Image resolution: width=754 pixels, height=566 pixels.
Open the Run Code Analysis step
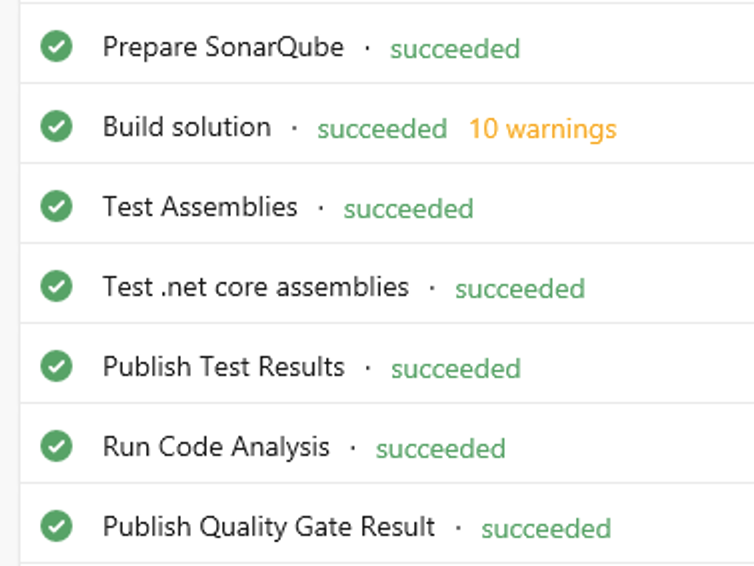pyautogui.click(x=216, y=447)
